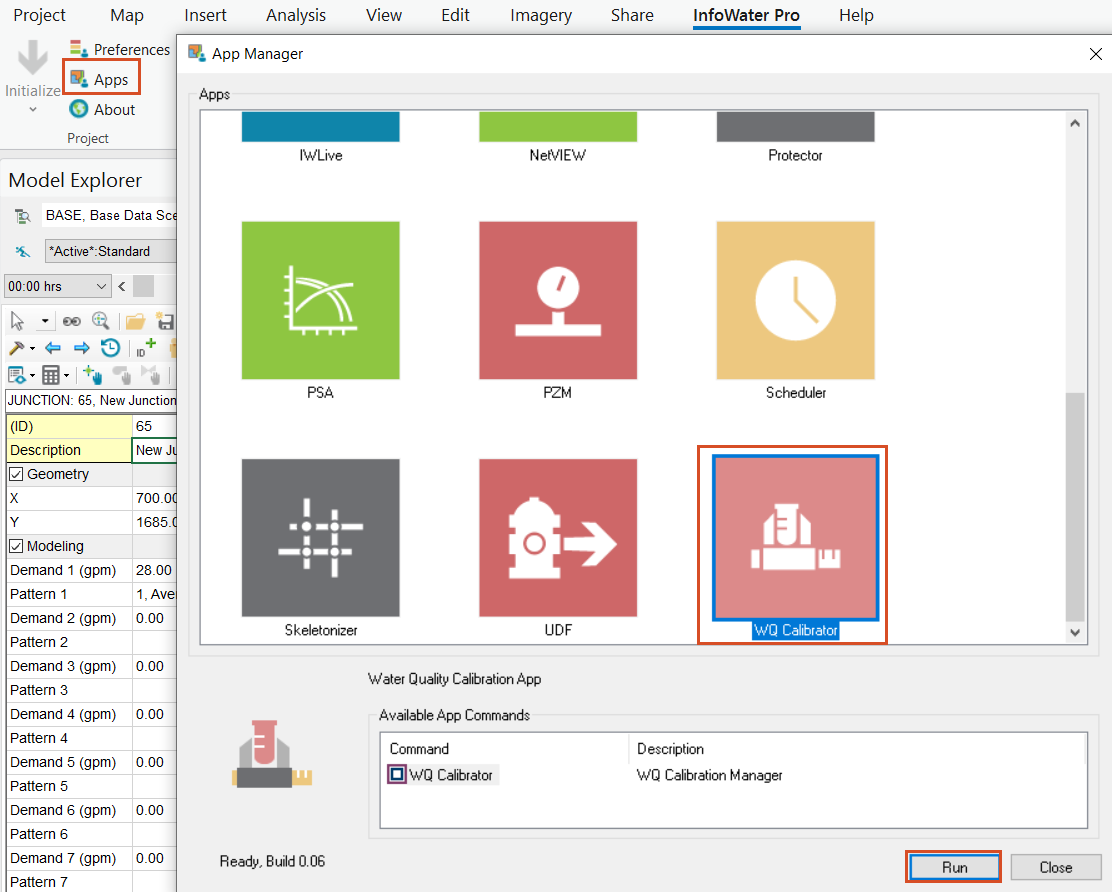The width and height of the screenshot is (1112, 892).
Task: Click the Initialize down-arrow icon
Action: [32, 57]
